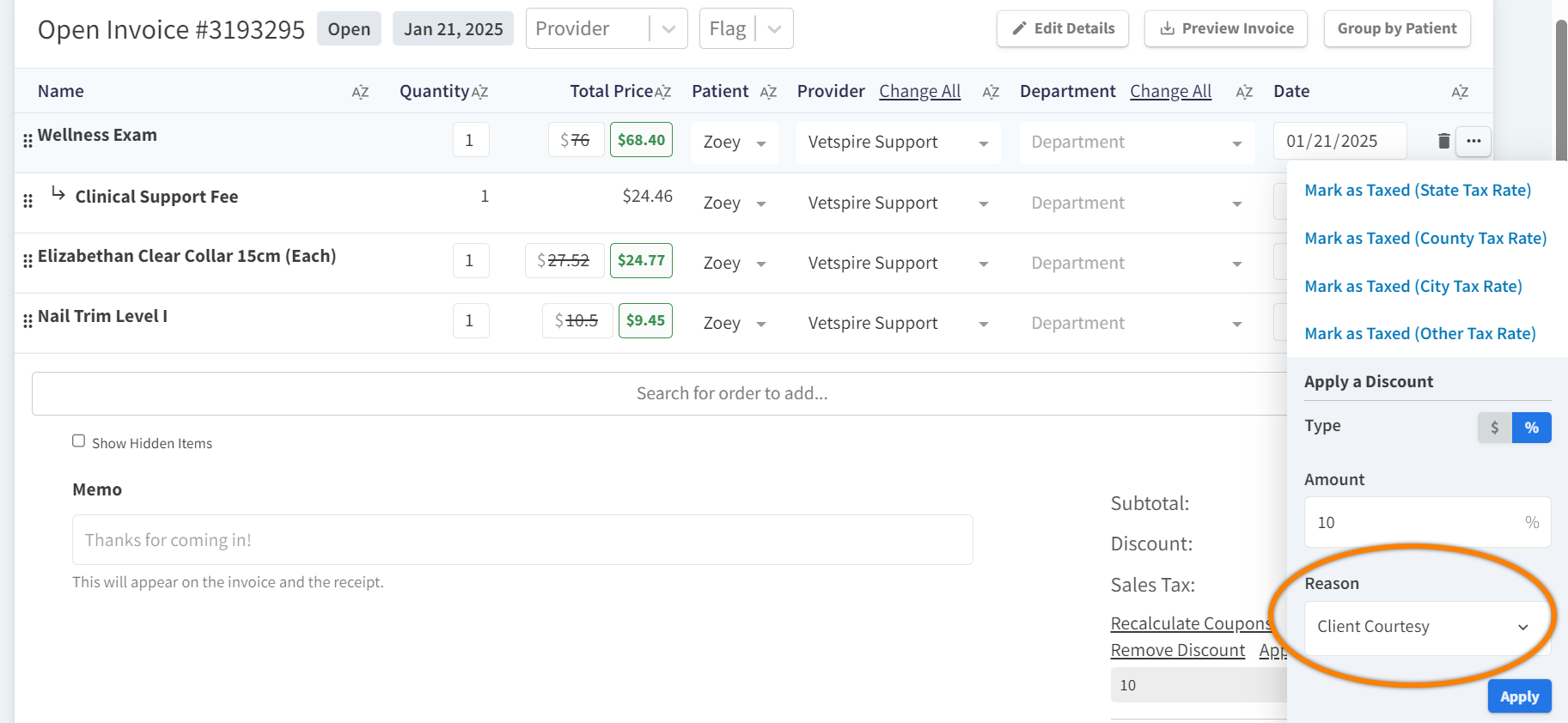Image resolution: width=1568 pixels, height=723 pixels.
Task: Expand the Reason dropdown showing Client Courtesy
Action: [x=1426, y=627]
